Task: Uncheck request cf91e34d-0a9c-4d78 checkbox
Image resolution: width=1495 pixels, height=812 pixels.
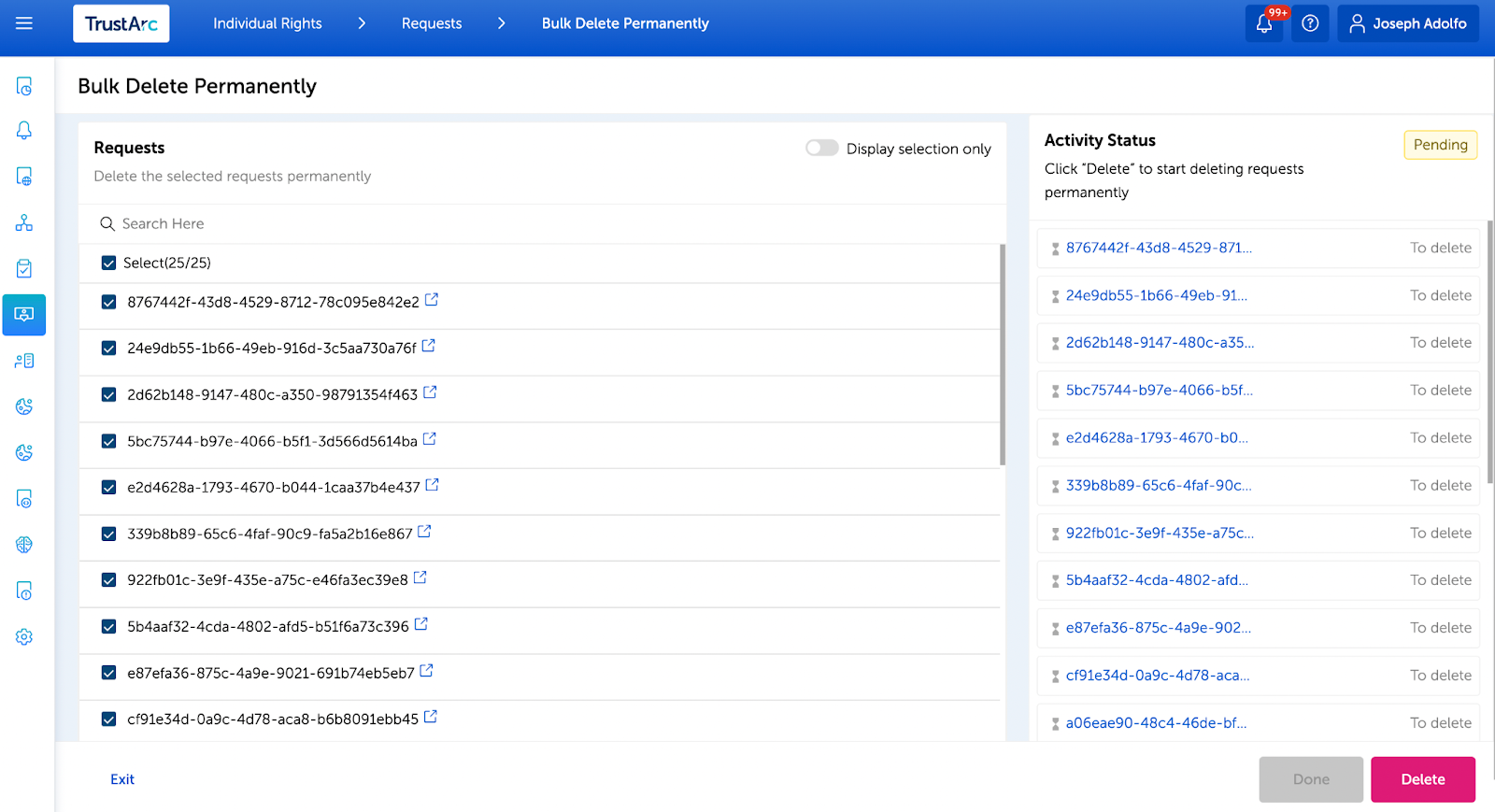Action: (x=108, y=719)
